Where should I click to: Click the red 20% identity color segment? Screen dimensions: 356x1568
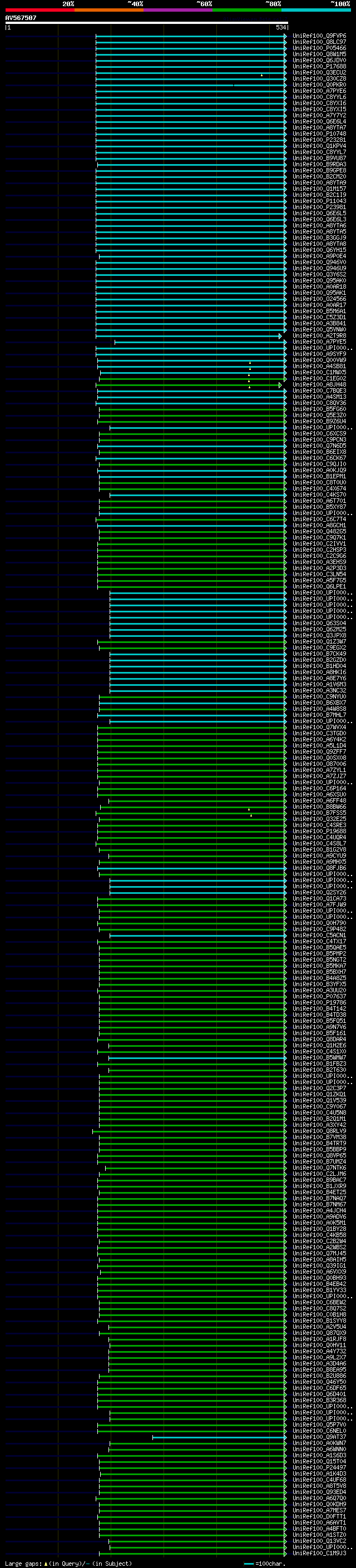pyautogui.click(x=39, y=10)
